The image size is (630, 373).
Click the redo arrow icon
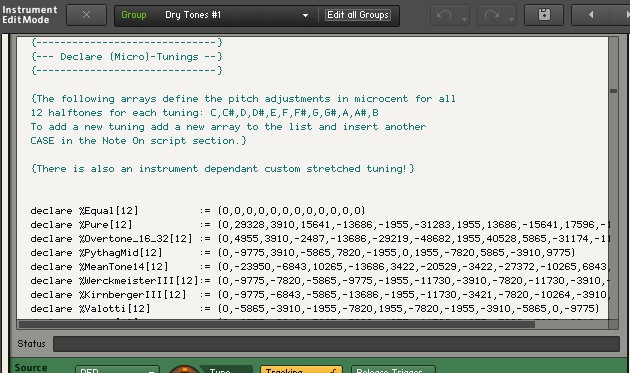click(x=491, y=15)
